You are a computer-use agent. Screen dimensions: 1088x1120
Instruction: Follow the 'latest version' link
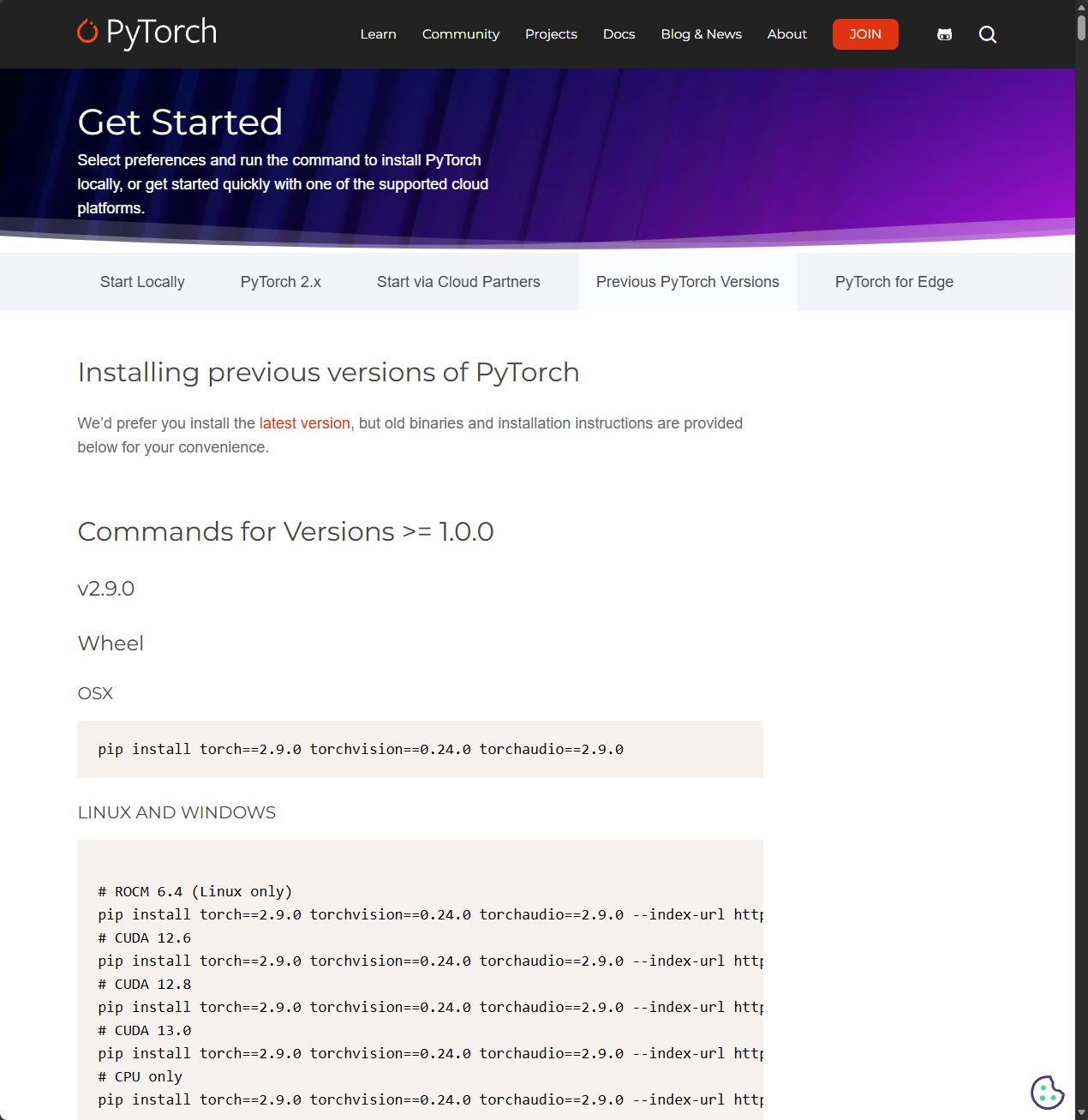click(x=304, y=423)
